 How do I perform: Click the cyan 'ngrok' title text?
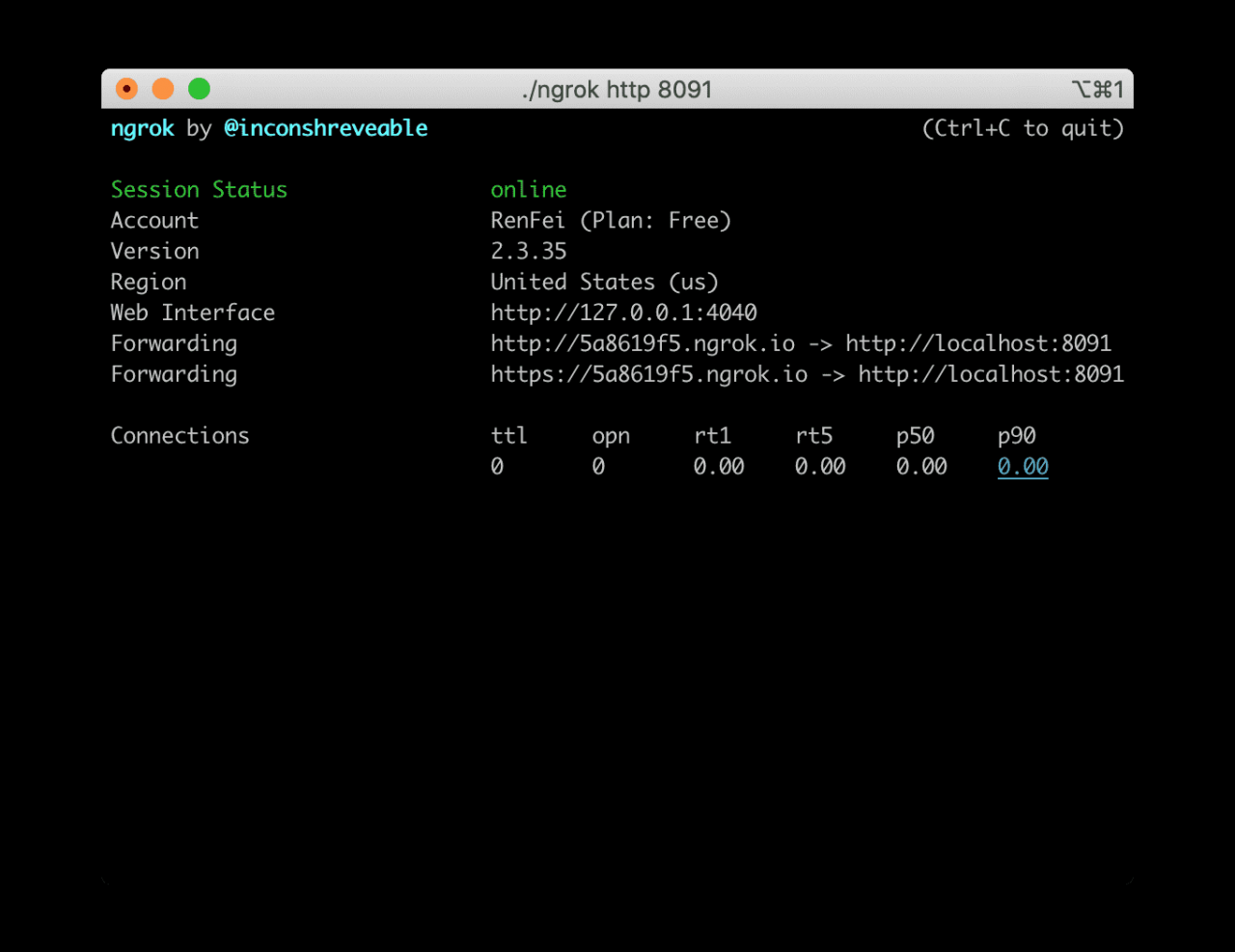(x=143, y=128)
